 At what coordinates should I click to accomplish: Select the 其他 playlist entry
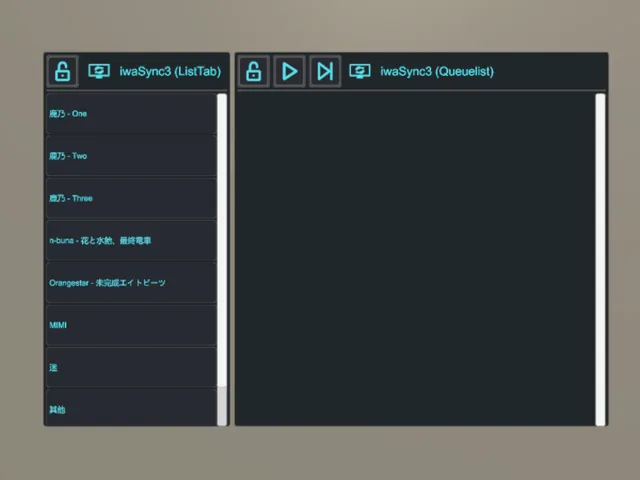[x=131, y=408]
